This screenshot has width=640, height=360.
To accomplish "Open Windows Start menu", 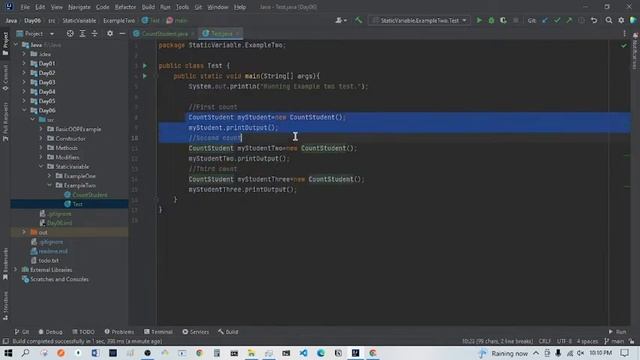I will coord(8,353).
